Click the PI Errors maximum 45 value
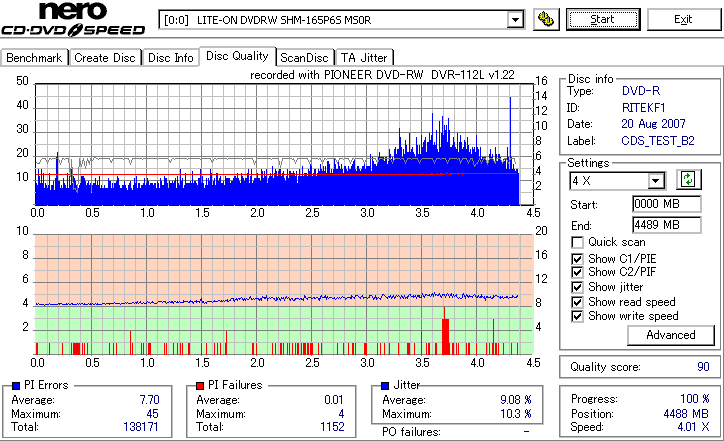 click(x=152, y=414)
